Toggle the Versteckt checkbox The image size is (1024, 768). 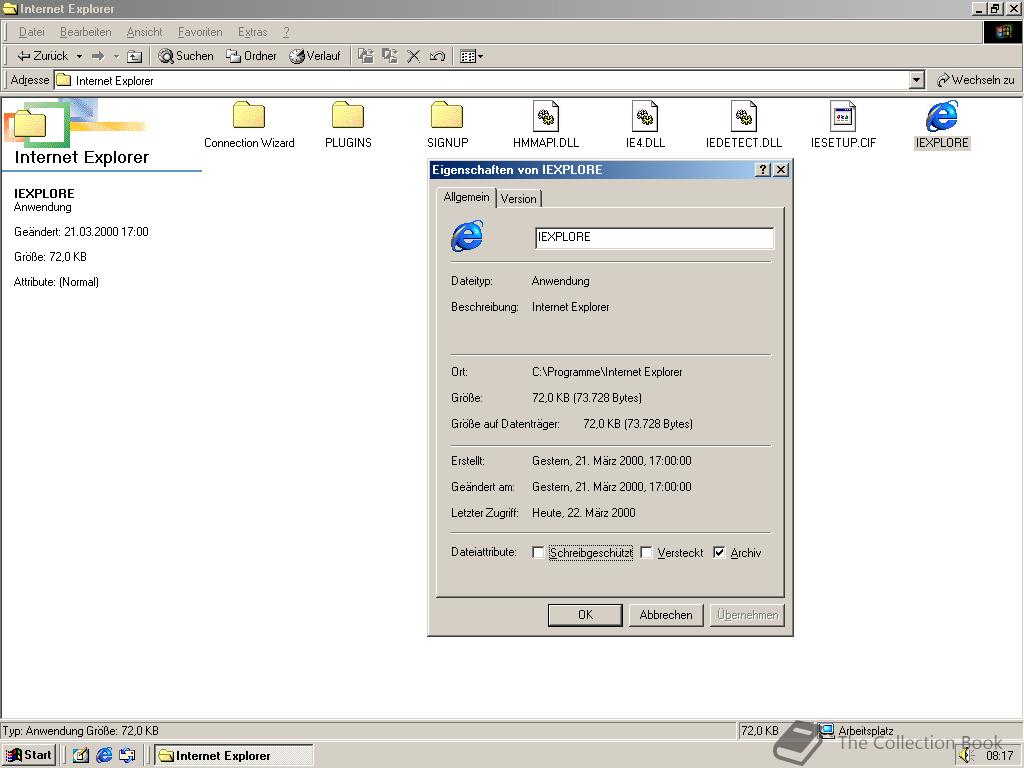pos(647,552)
